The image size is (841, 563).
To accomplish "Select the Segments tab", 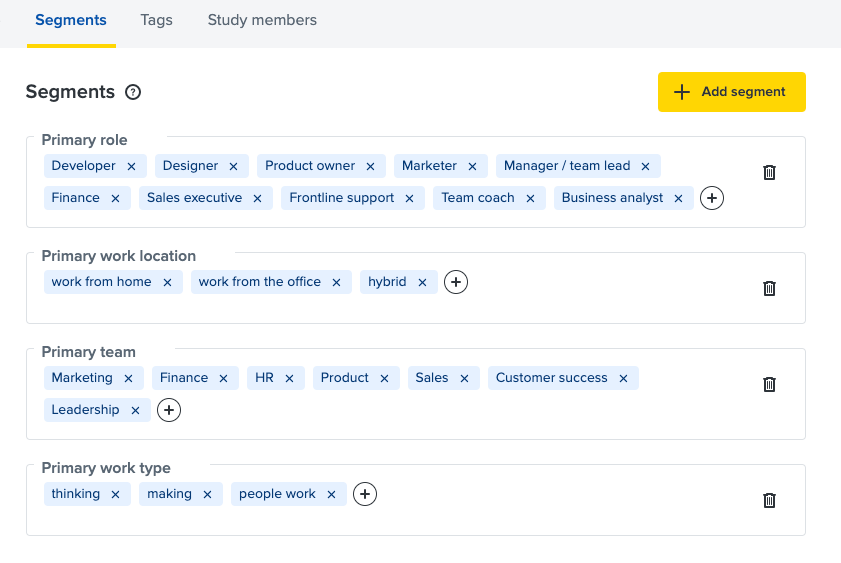I will [71, 20].
